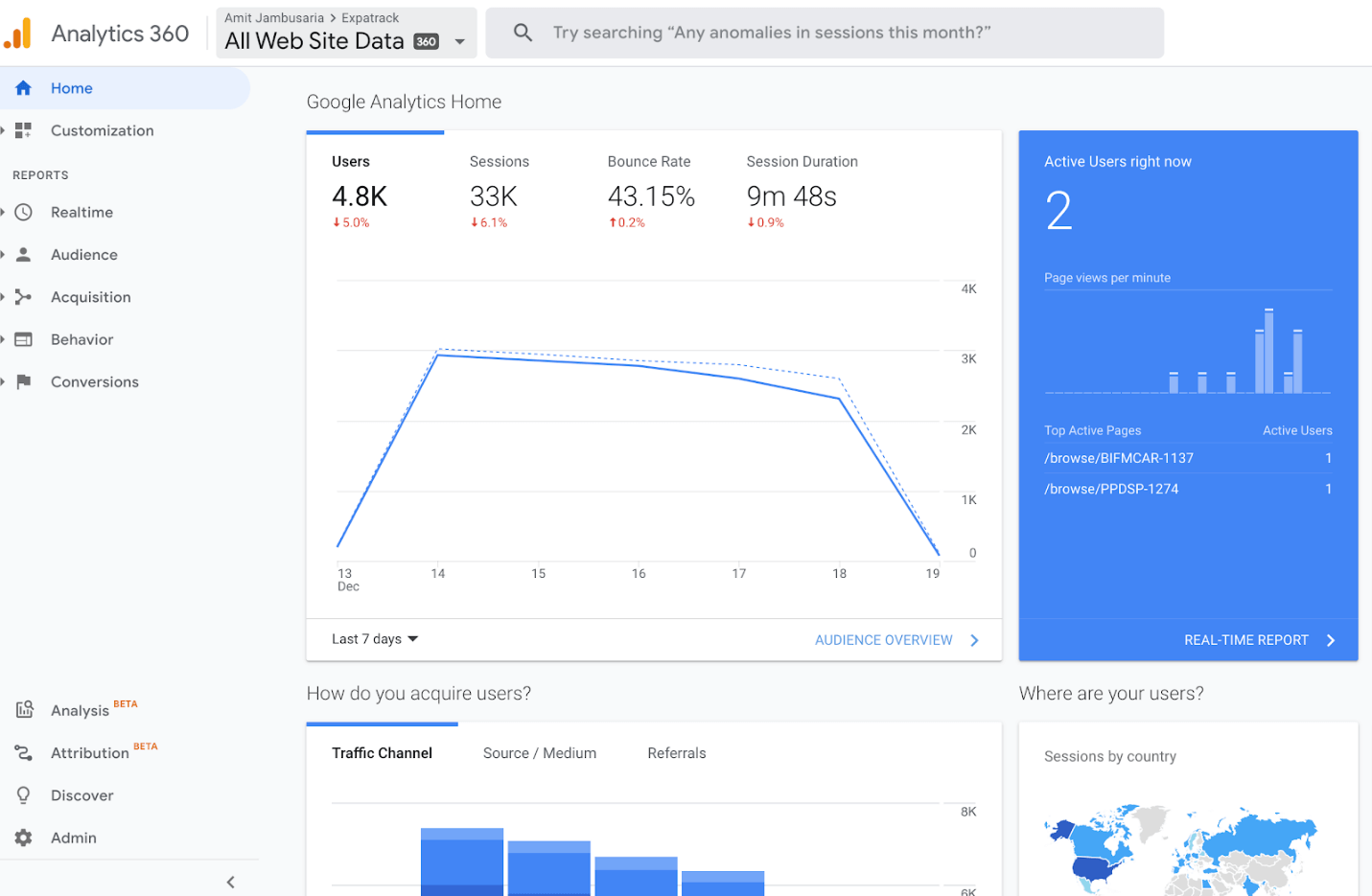Switch to the Source / Medium tab
Viewport: 1372px width, 896px height.
[x=540, y=753]
